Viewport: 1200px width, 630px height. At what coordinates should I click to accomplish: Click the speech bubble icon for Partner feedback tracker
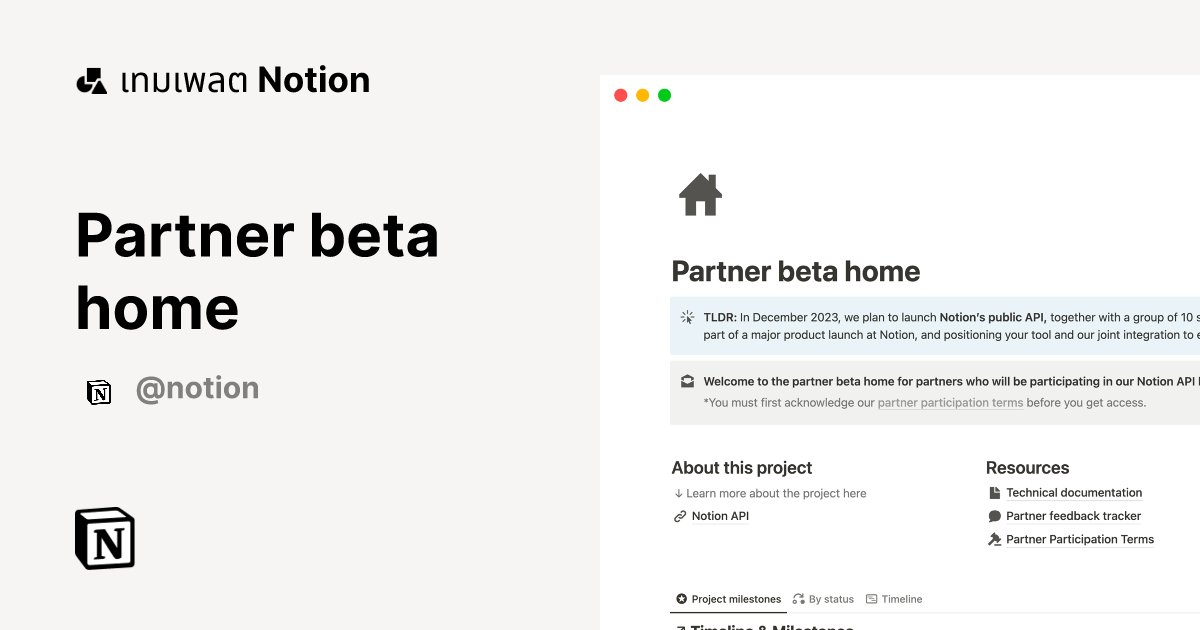pyautogui.click(x=994, y=515)
